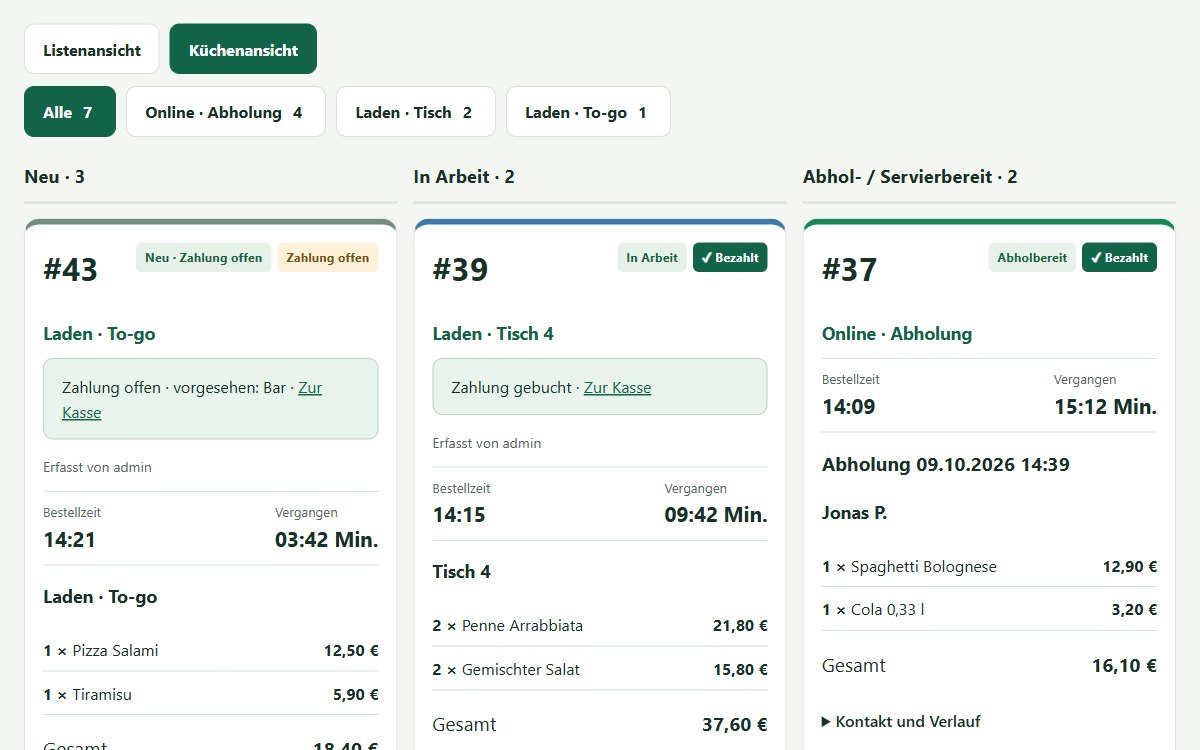Click the In Arbeit · 2 column heading
Image resolution: width=1200 pixels, height=750 pixels.
pyautogui.click(x=464, y=177)
